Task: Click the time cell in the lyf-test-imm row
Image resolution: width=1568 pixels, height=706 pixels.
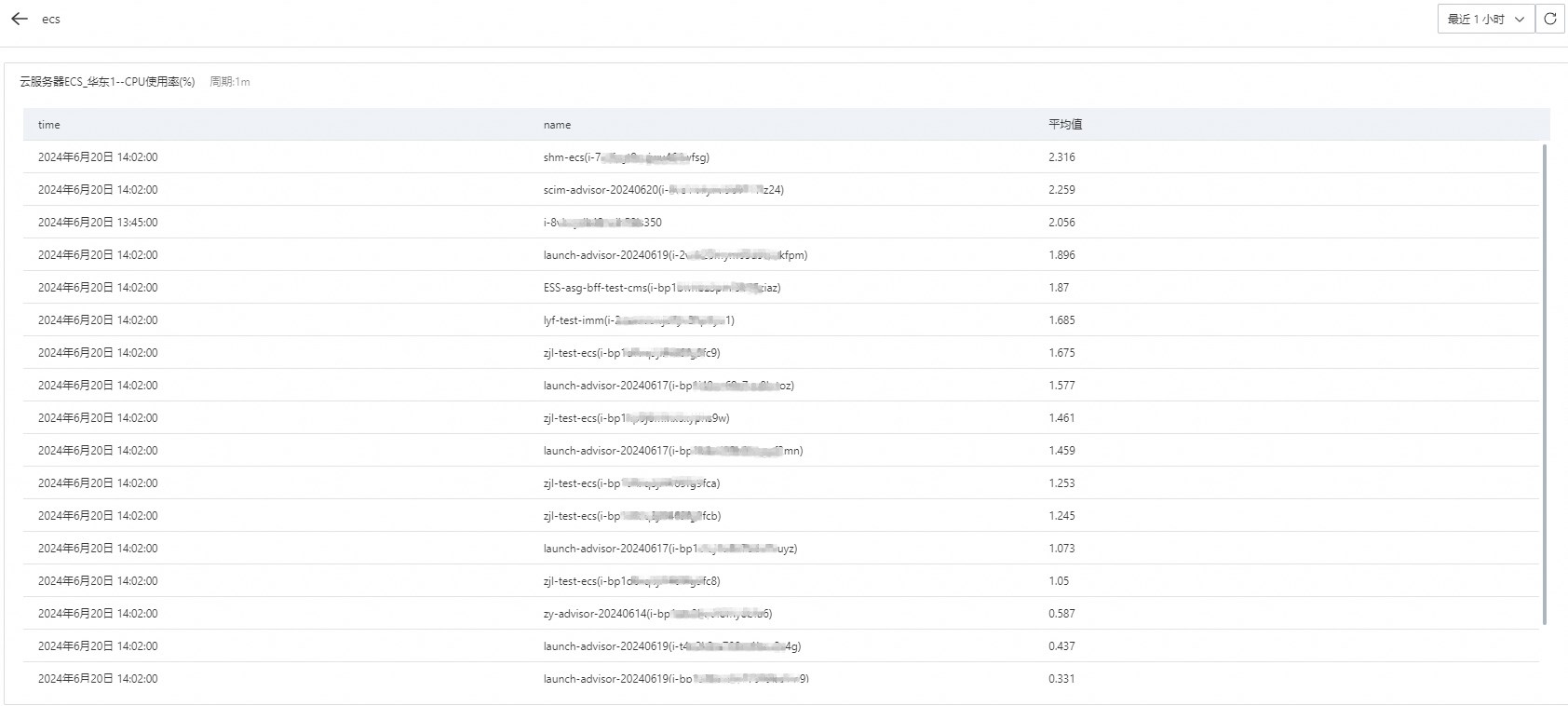Action: point(98,320)
